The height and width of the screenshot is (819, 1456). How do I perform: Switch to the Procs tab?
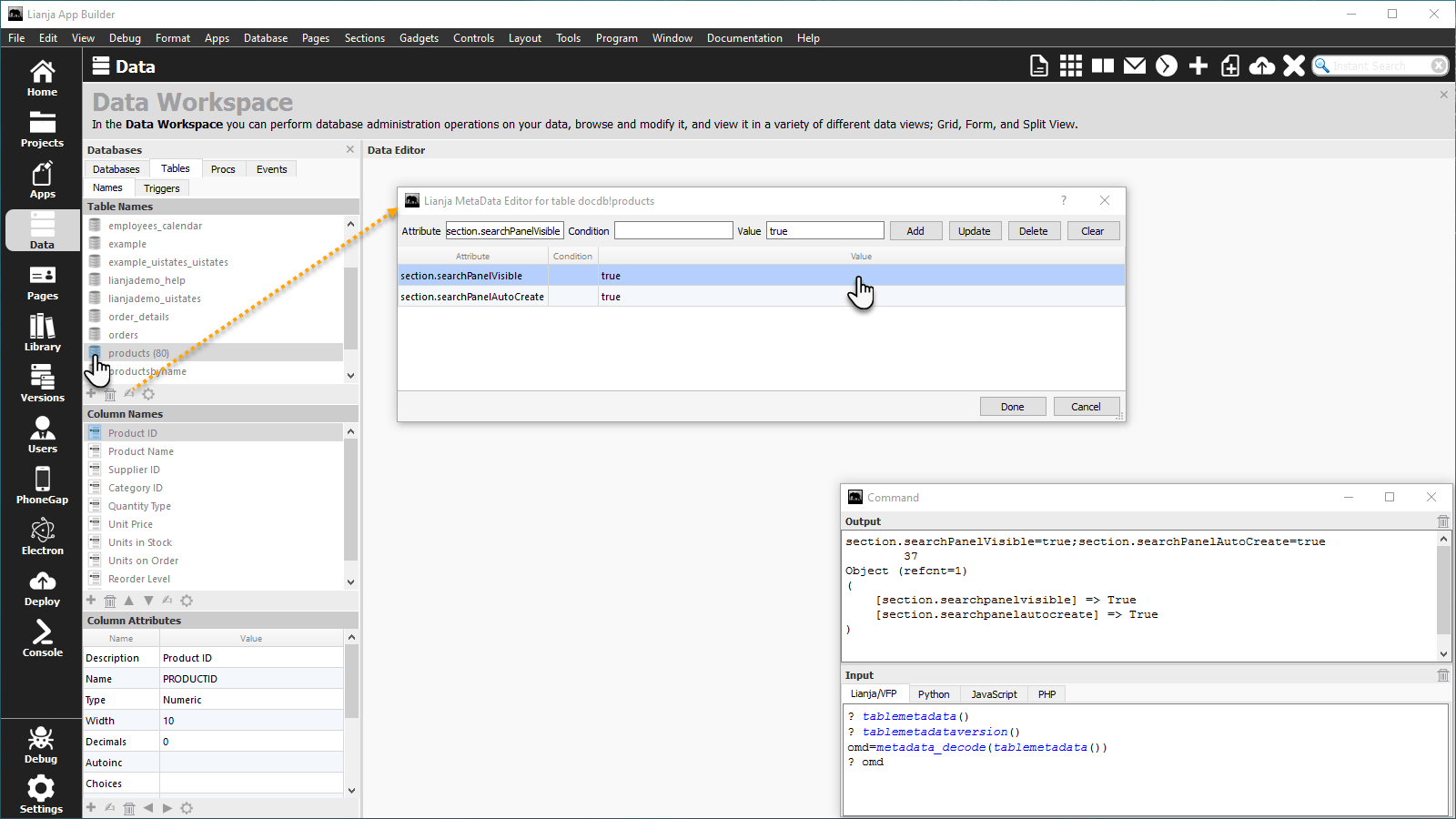pyautogui.click(x=223, y=169)
